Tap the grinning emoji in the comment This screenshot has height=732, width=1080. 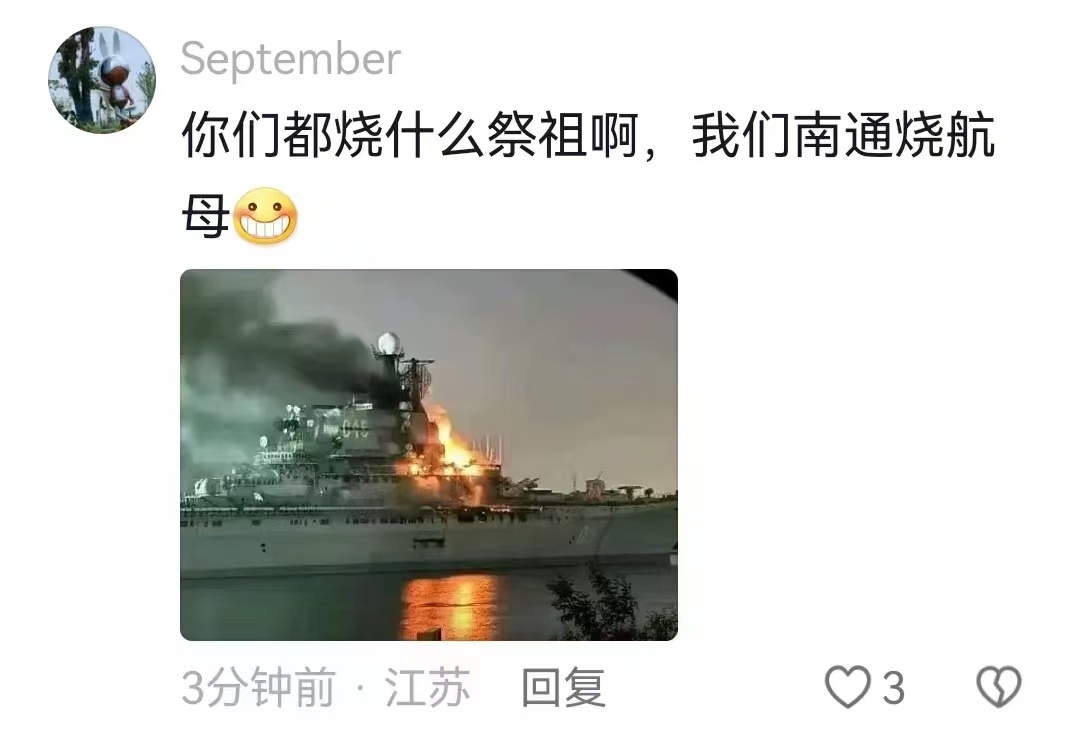(265, 216)
